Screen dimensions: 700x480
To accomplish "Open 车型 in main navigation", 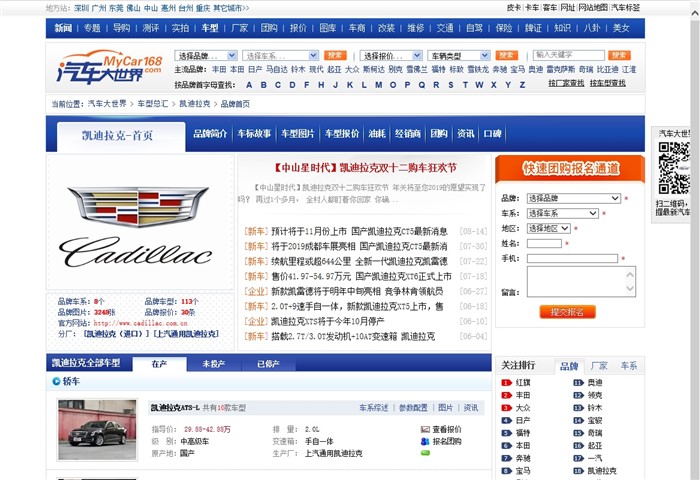I will coord(210,28).
